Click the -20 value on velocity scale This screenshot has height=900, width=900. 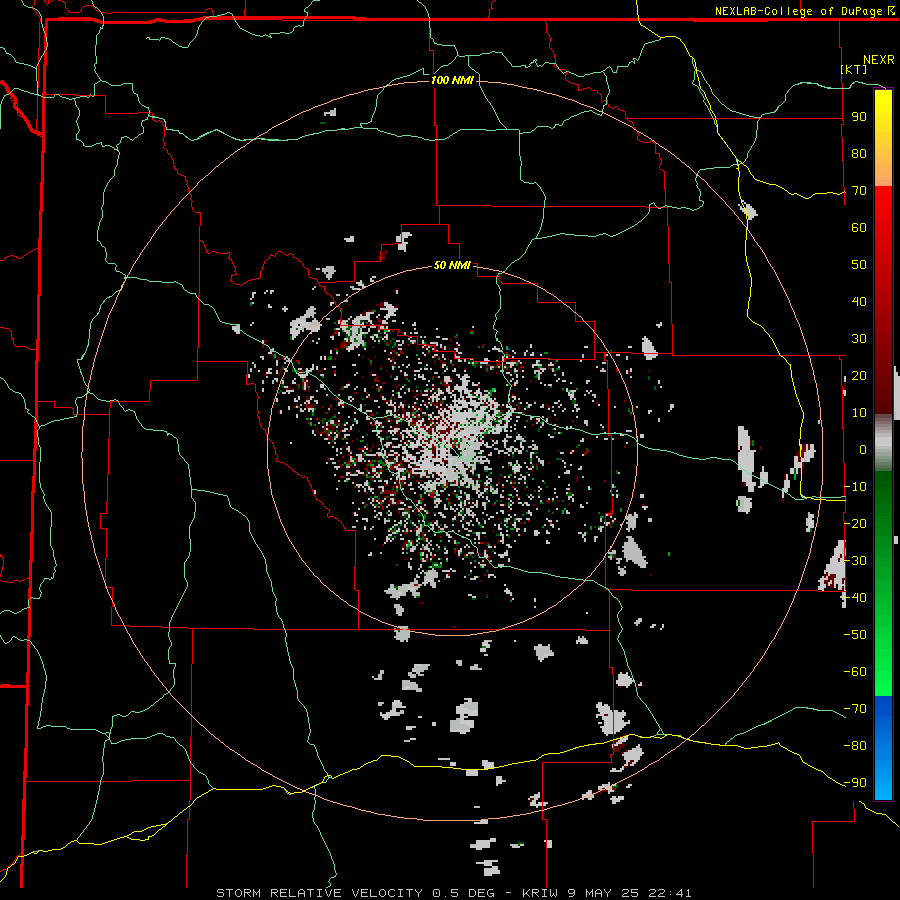click(855, 523)
